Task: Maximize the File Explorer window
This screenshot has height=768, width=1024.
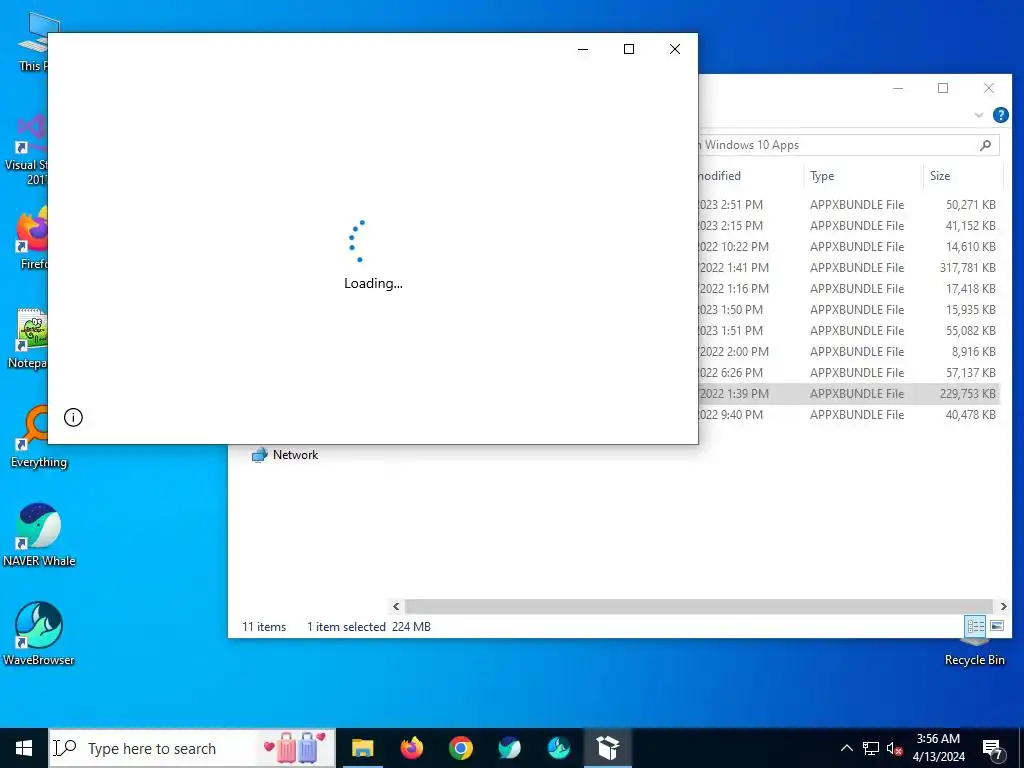Action: tap(943, 88)
